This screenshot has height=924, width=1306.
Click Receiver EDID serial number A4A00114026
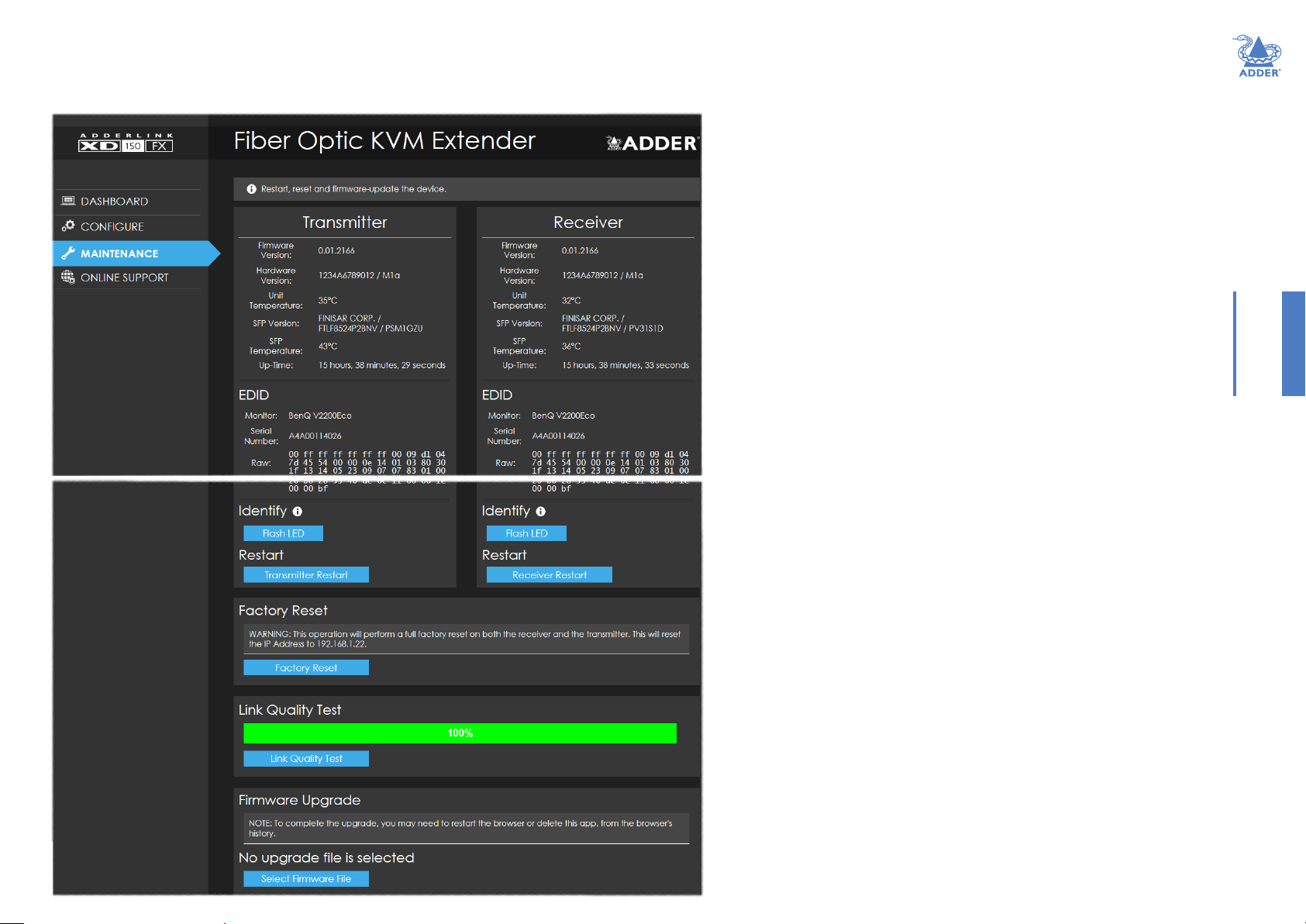(x=558, y=436)
